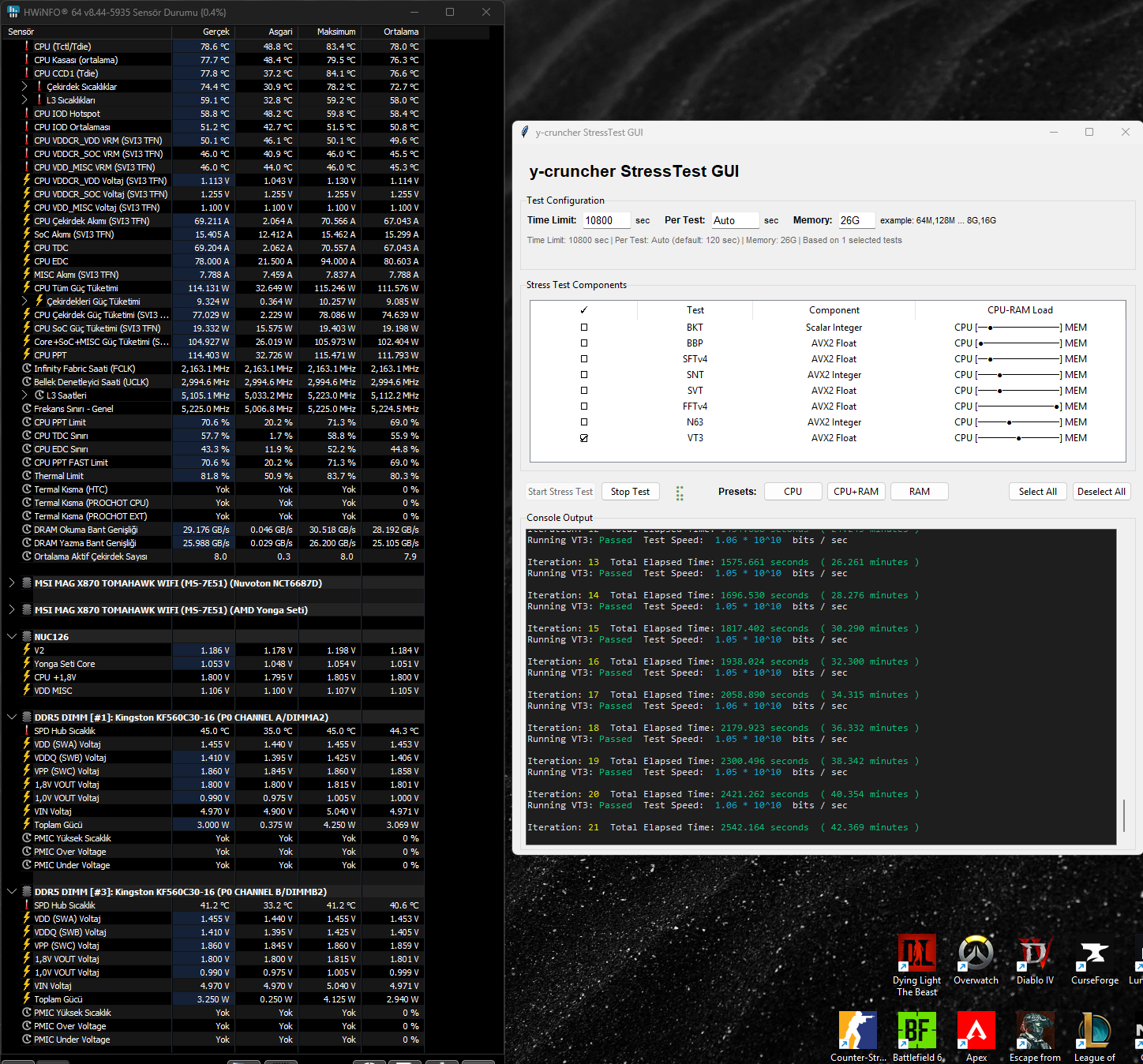Click chip icon of Nuvoton NCT6687D group

[x=27, y=583]
